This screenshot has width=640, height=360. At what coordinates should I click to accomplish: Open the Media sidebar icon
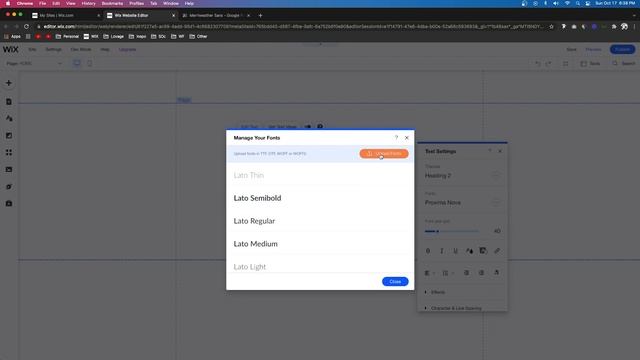click(x=9, y=169)
